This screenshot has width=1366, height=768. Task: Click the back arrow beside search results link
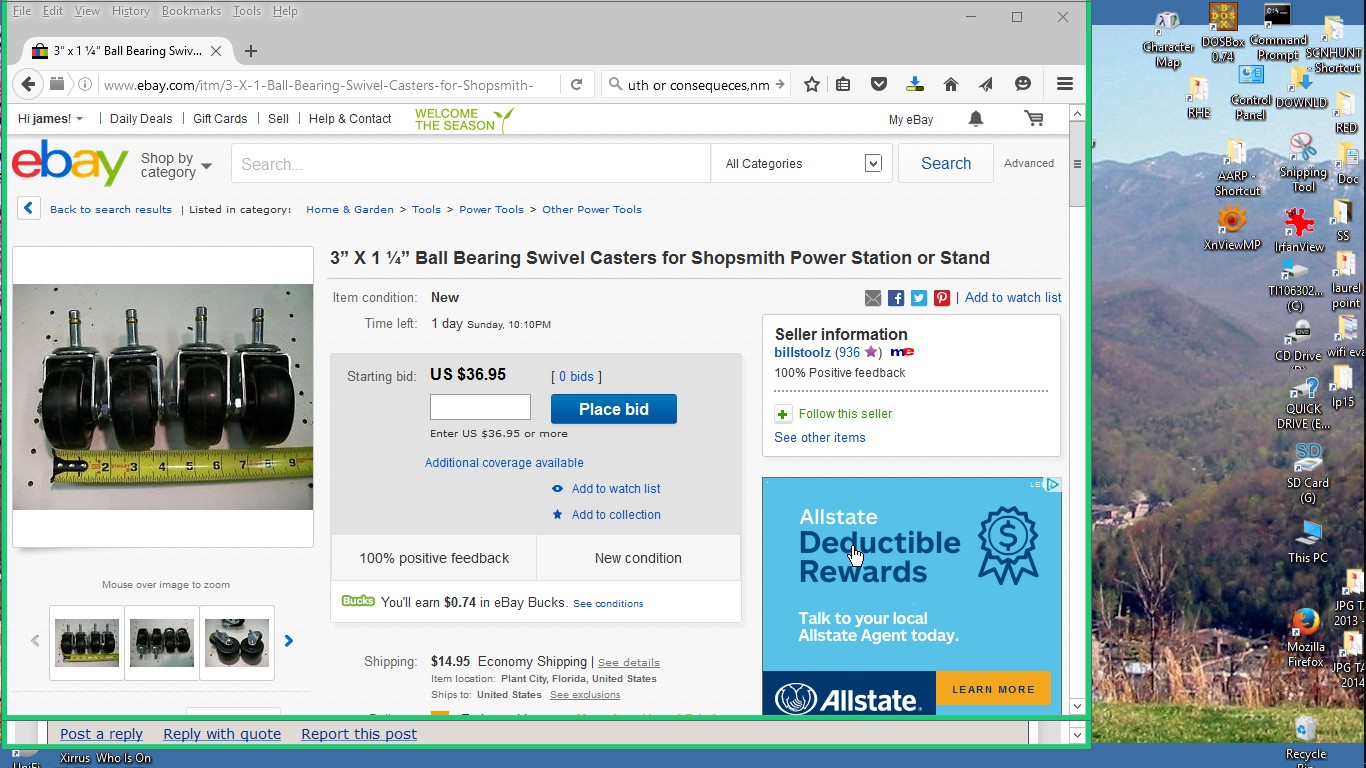tap(29, 208)
